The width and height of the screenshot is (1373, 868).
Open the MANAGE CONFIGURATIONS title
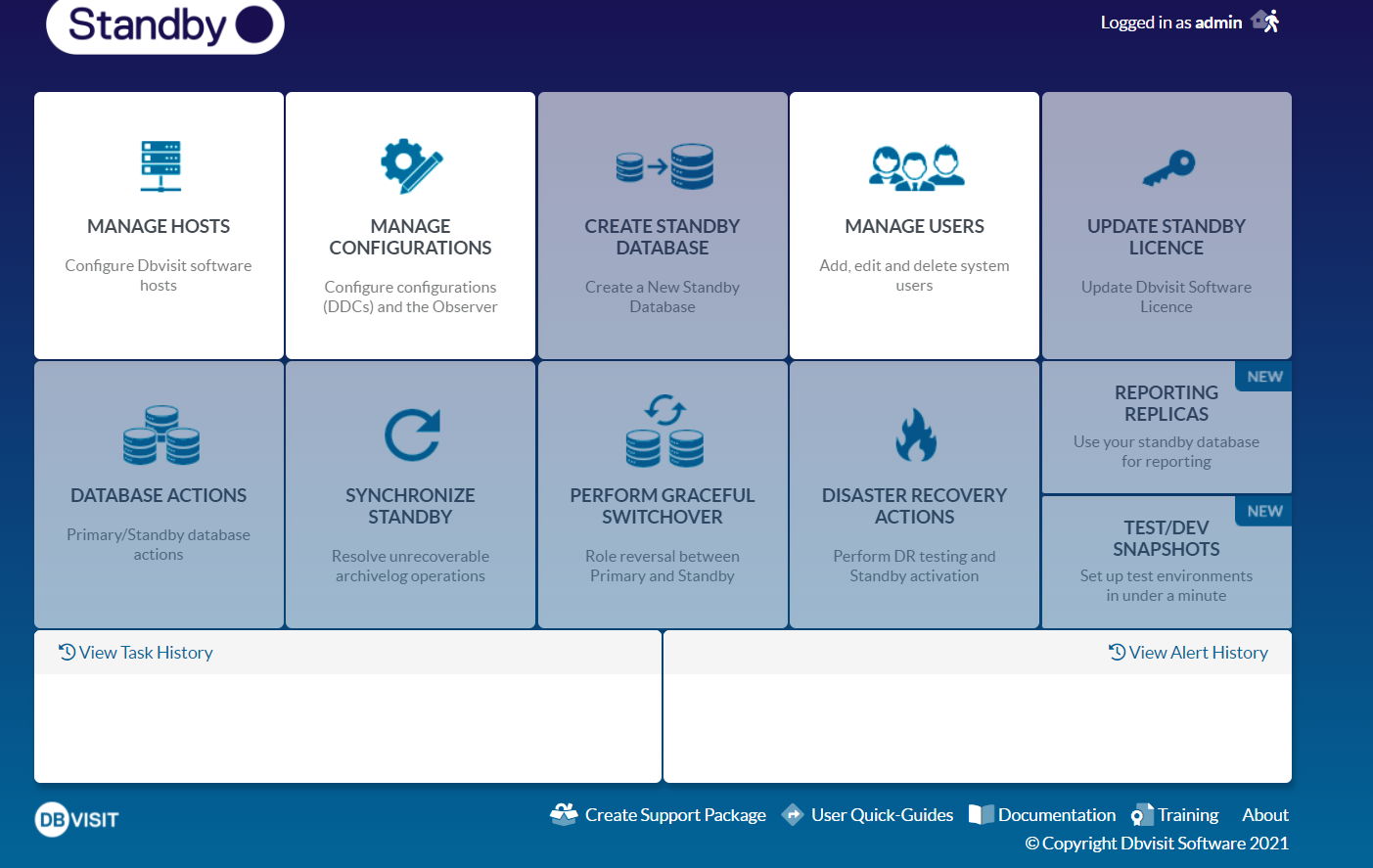410,237
